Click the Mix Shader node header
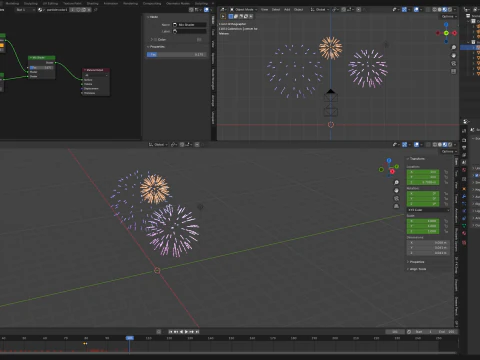Viewport: 480px width, 360px height. click(x=42, y=58)
